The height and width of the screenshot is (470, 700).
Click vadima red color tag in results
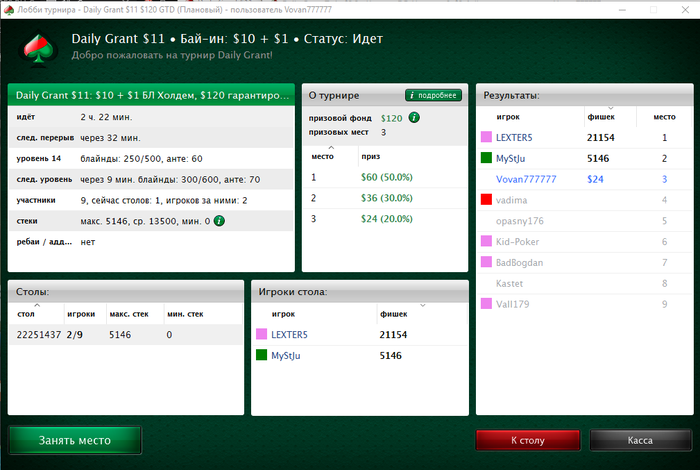(486, 200)
